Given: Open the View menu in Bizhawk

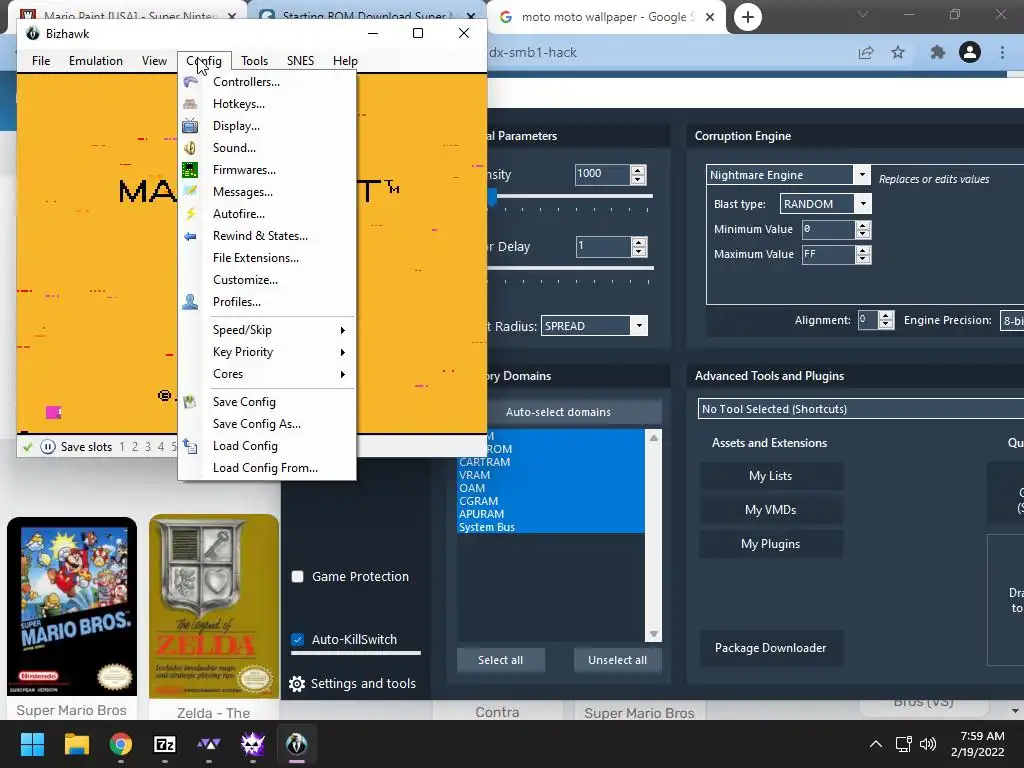Looking at the screenshot, I should pyautogui.click(x=154, y=61).
